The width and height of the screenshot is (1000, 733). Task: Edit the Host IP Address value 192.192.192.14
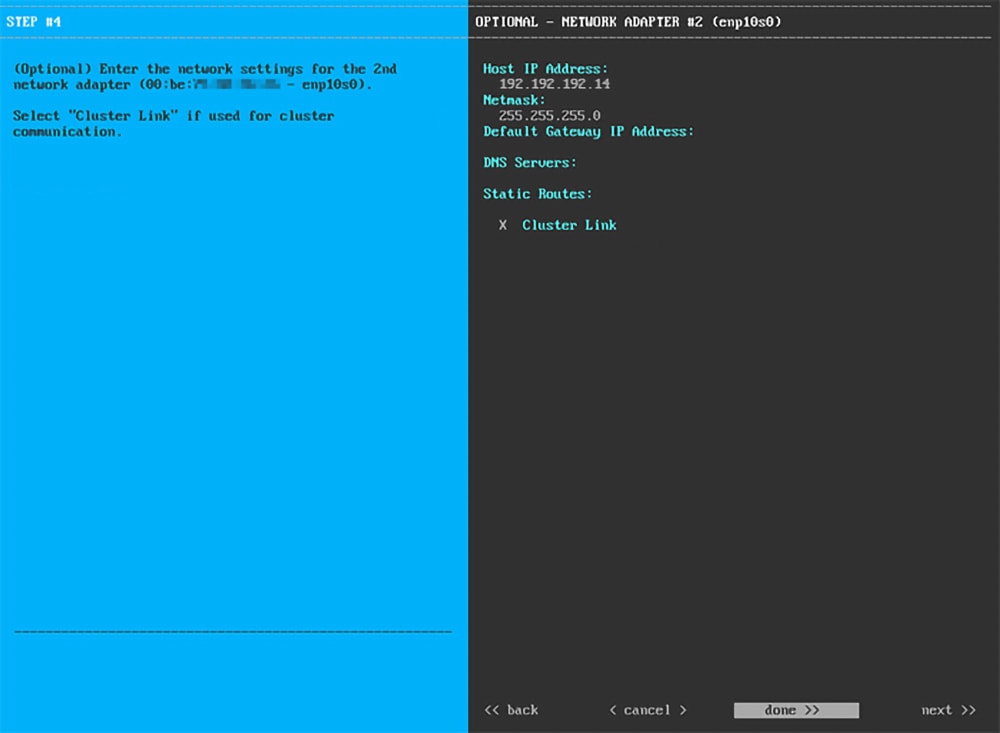[554, 84]
